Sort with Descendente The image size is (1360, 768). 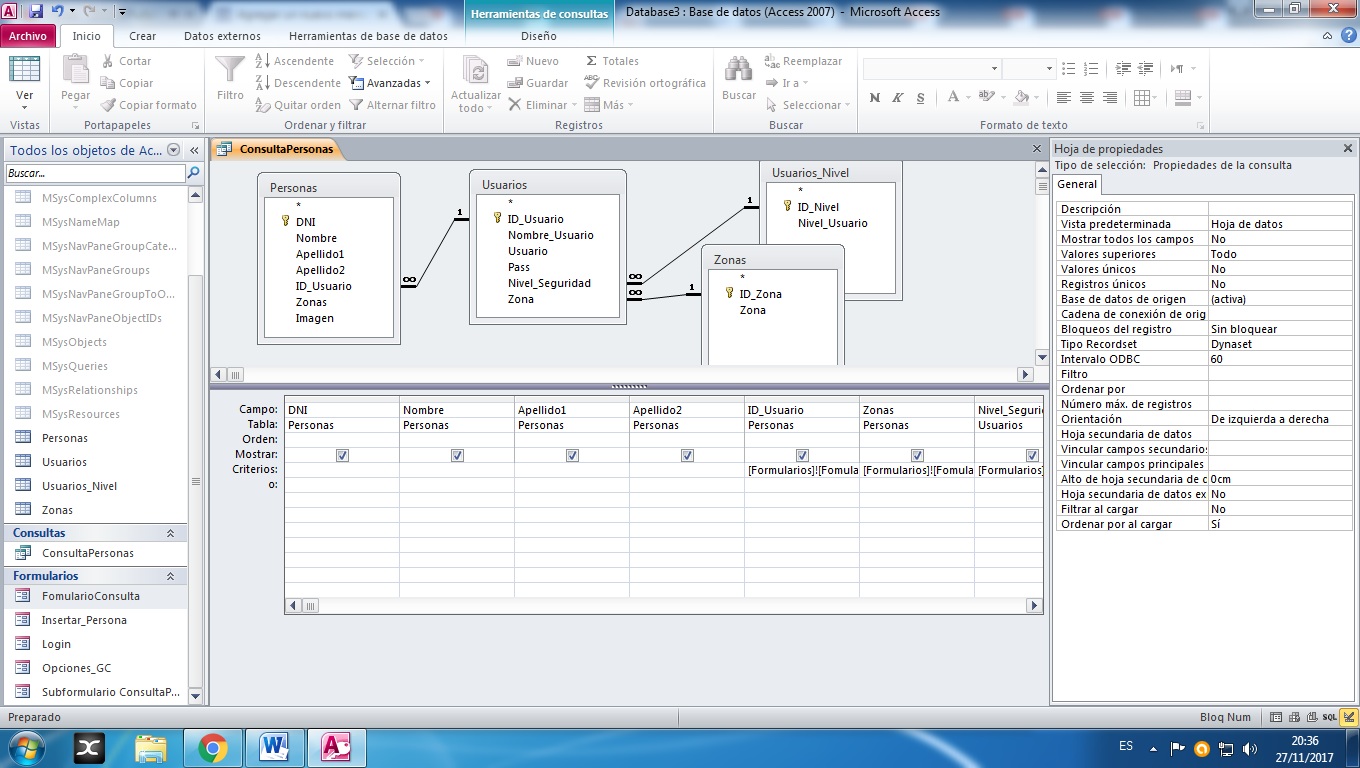297,83
